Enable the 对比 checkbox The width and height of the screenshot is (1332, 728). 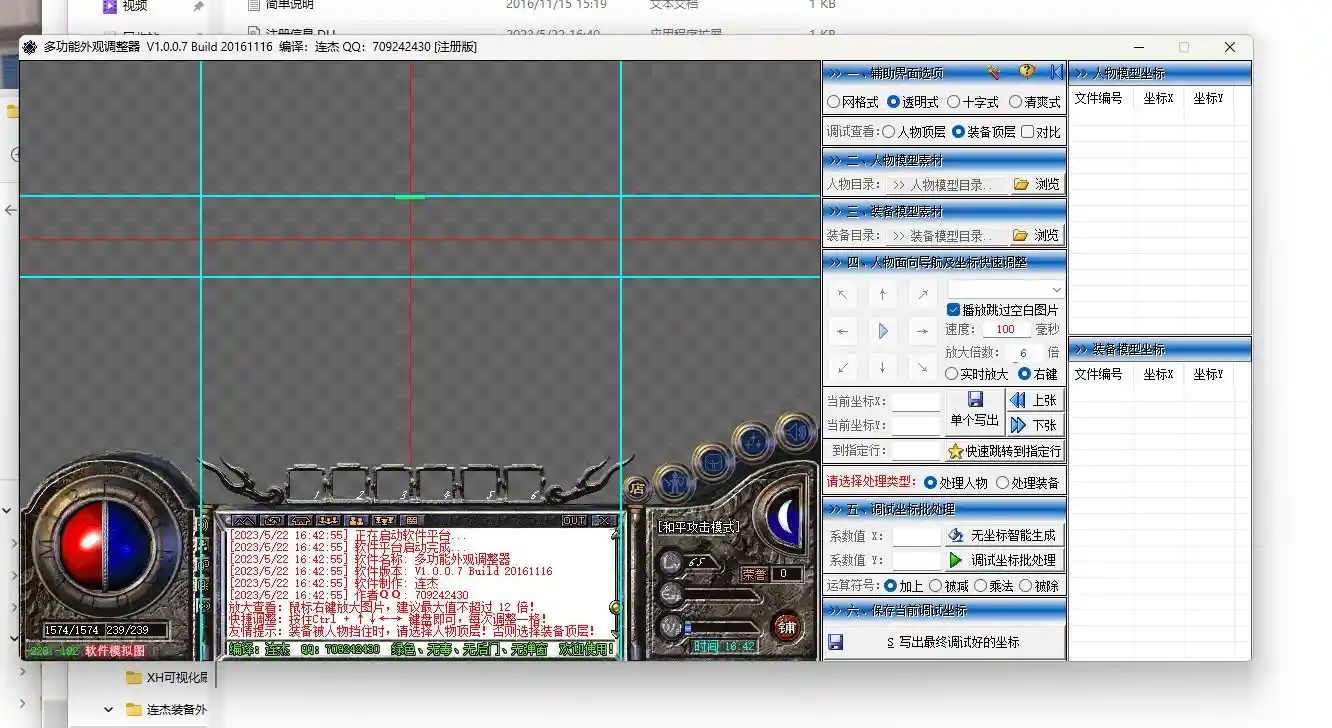[1040, 132]
